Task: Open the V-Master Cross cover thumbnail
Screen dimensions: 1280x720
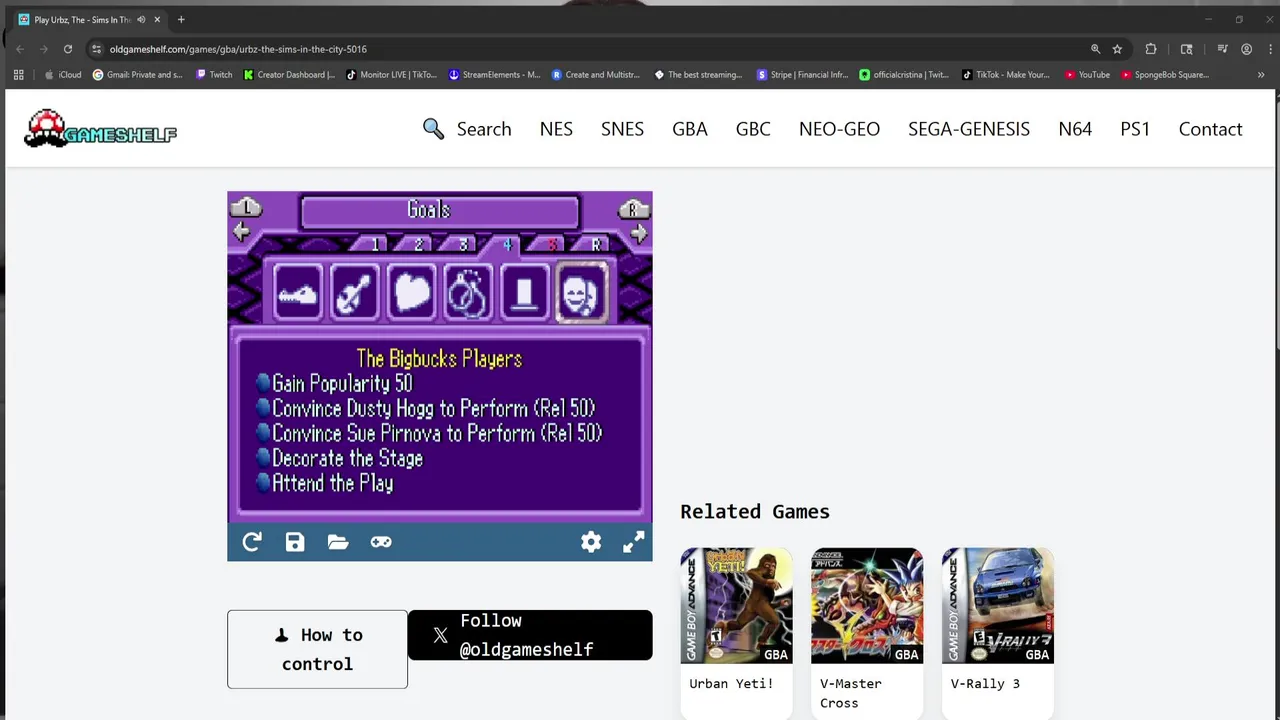Action: point(867,605)
